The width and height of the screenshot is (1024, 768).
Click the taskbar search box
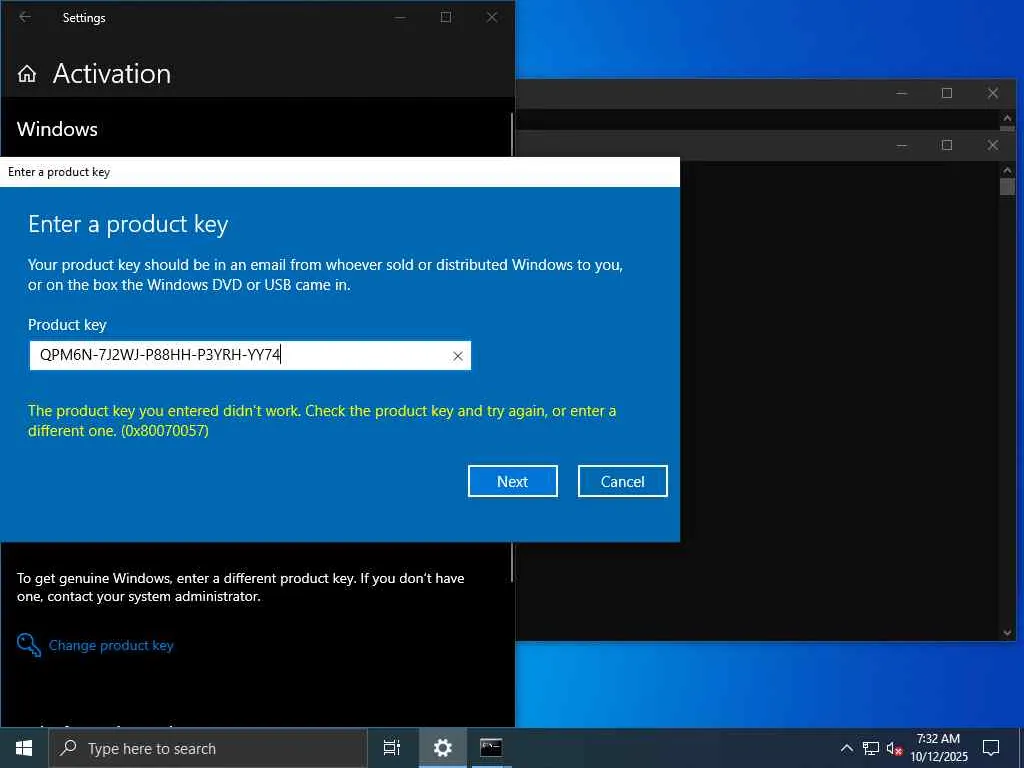click(208, 748)
